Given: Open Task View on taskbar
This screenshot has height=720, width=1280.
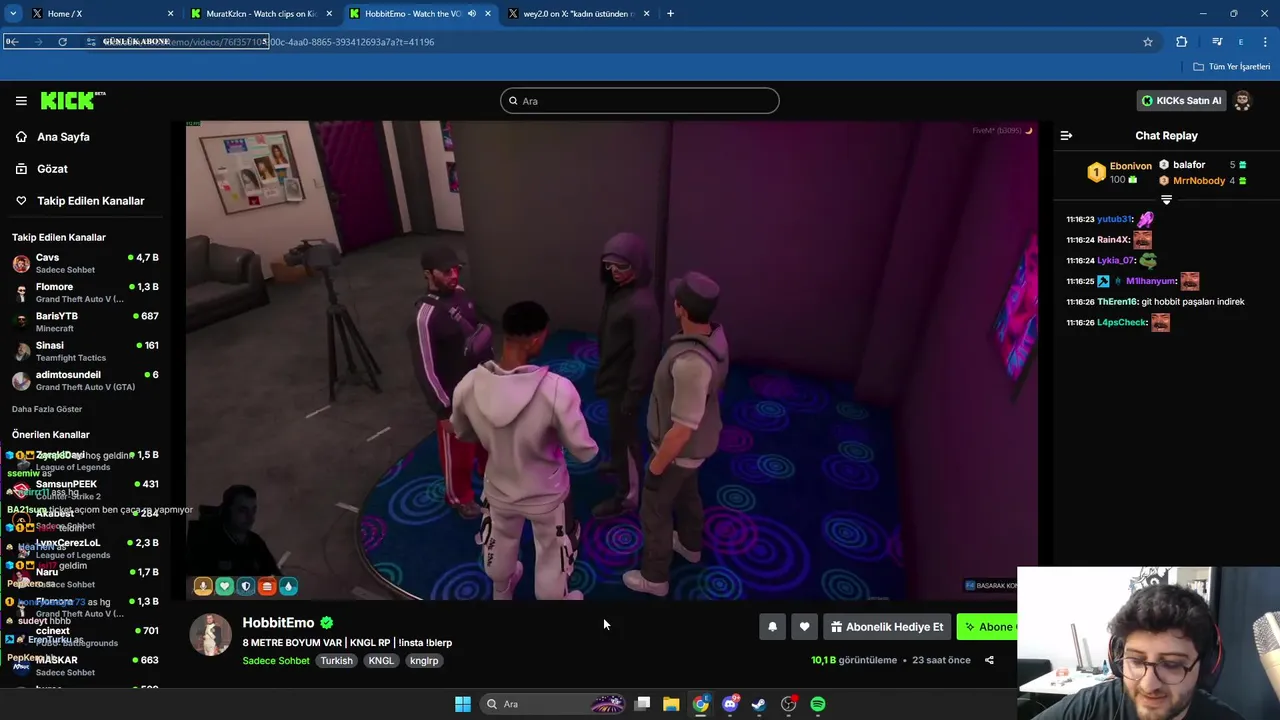Looking at the screenshot, I should (x=643, y=704).
